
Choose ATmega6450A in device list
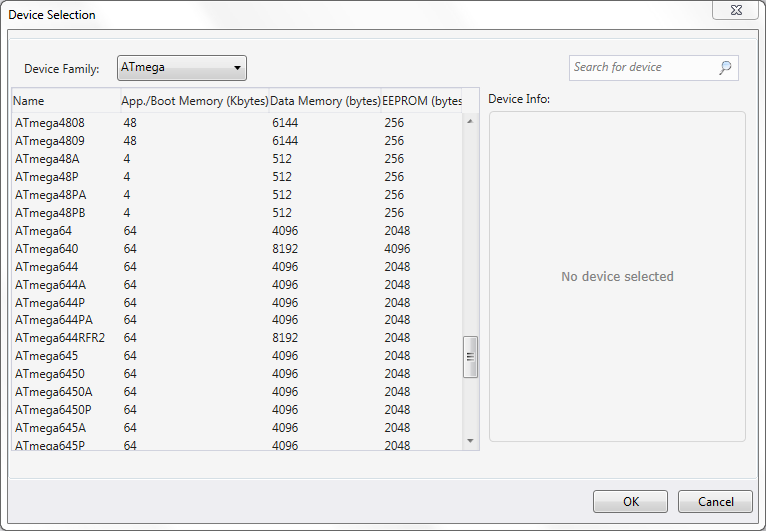tap(237, 392)
